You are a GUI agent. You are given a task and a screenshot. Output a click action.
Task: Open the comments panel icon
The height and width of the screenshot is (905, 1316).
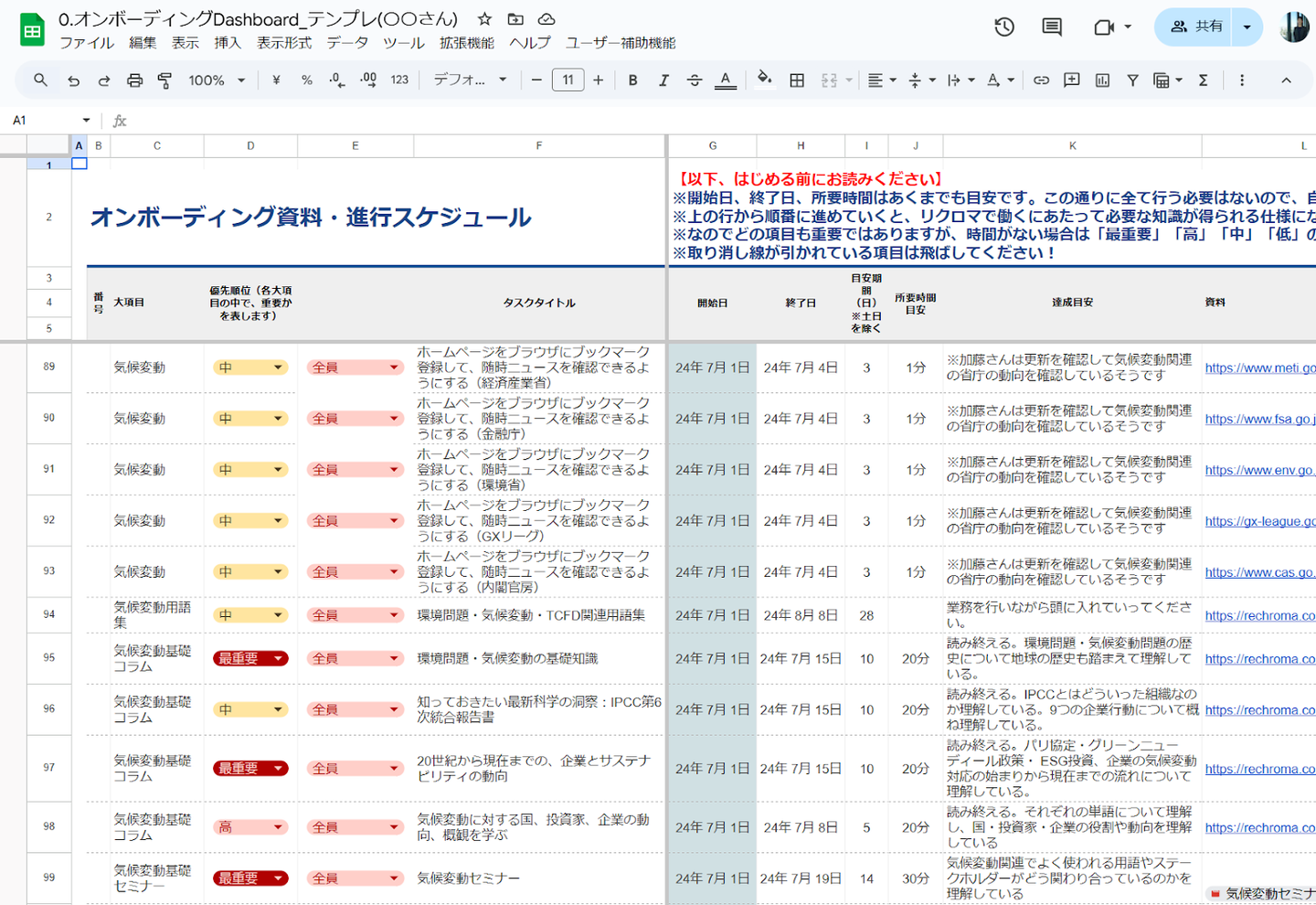coord(1052,27)
